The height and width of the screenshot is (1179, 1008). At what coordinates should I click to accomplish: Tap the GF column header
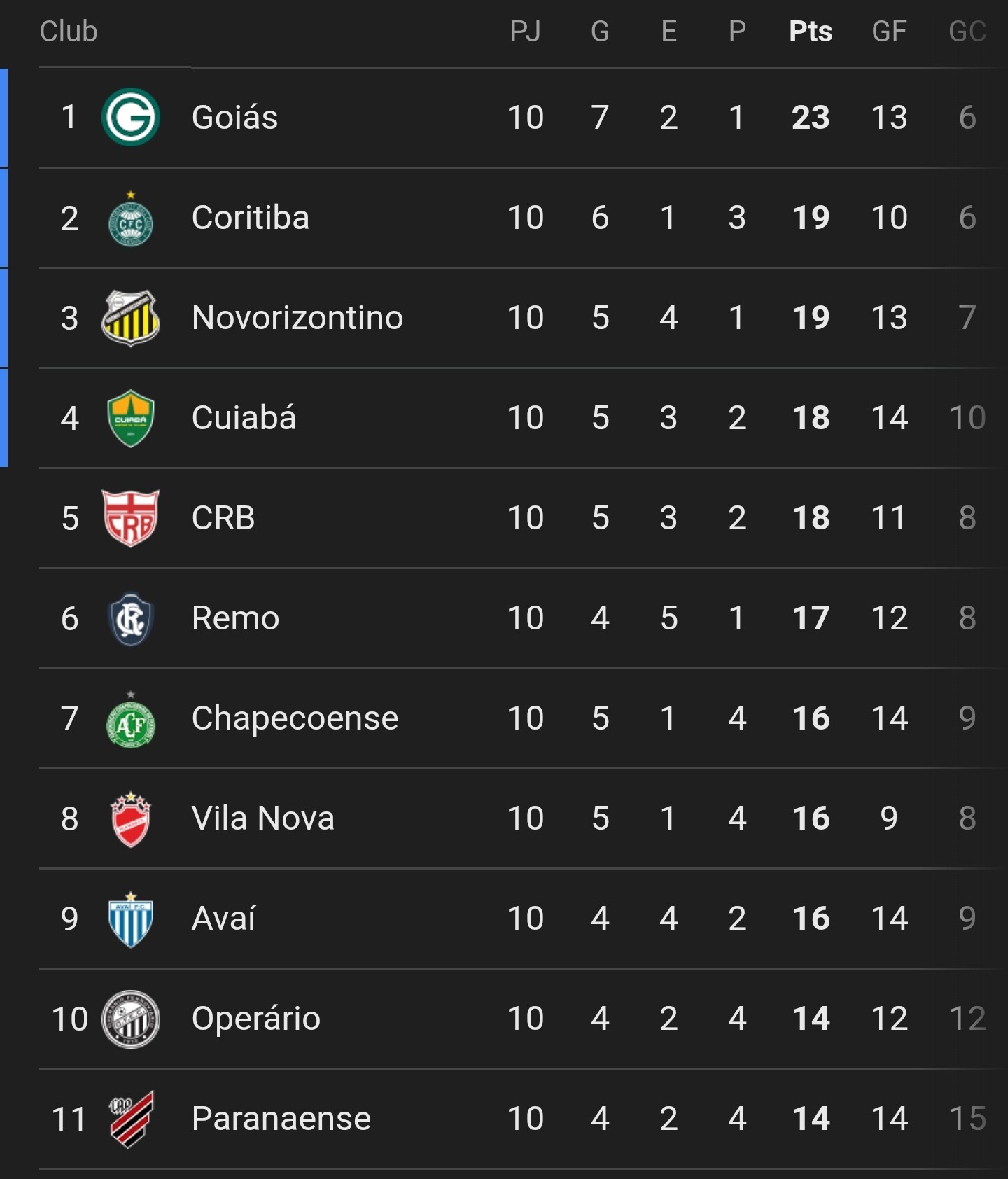coord(889,31)
